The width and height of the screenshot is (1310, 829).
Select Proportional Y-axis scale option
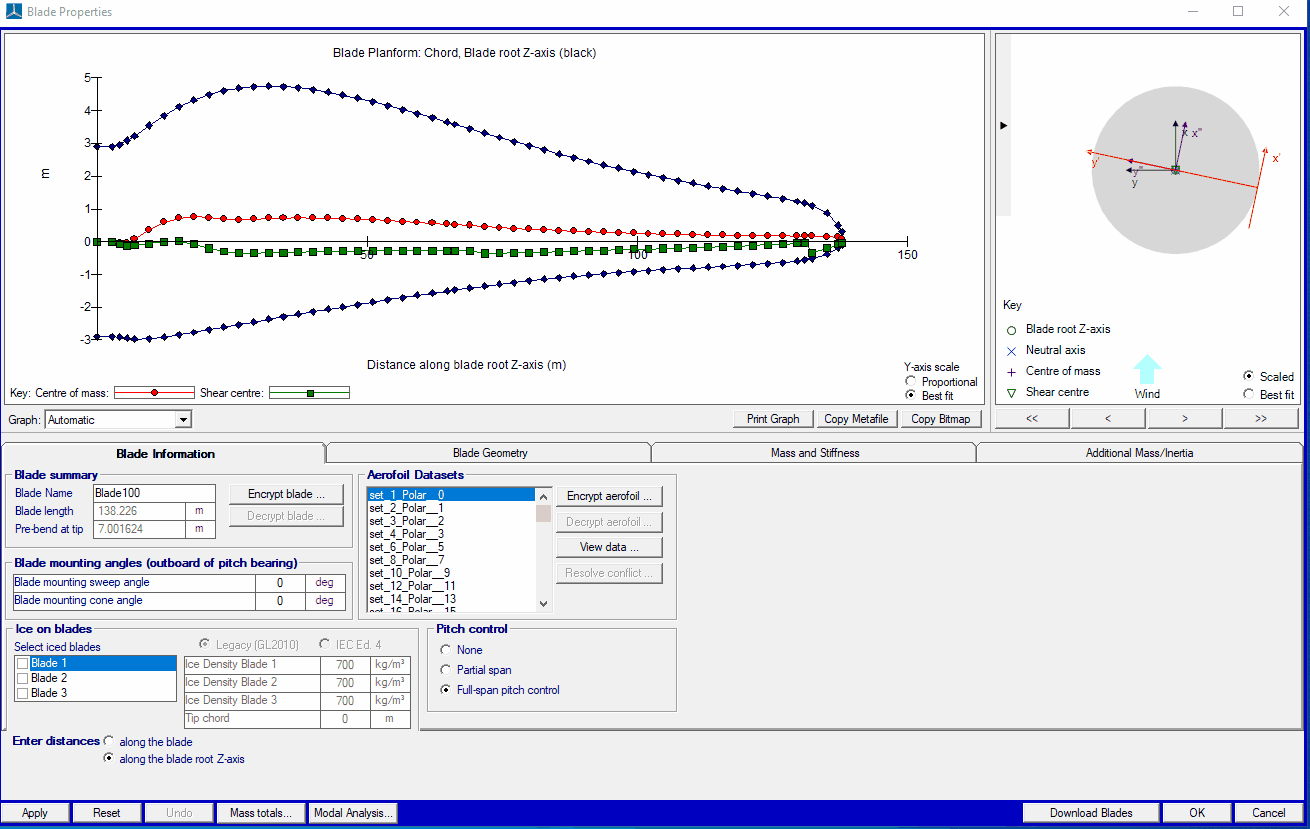910,382
